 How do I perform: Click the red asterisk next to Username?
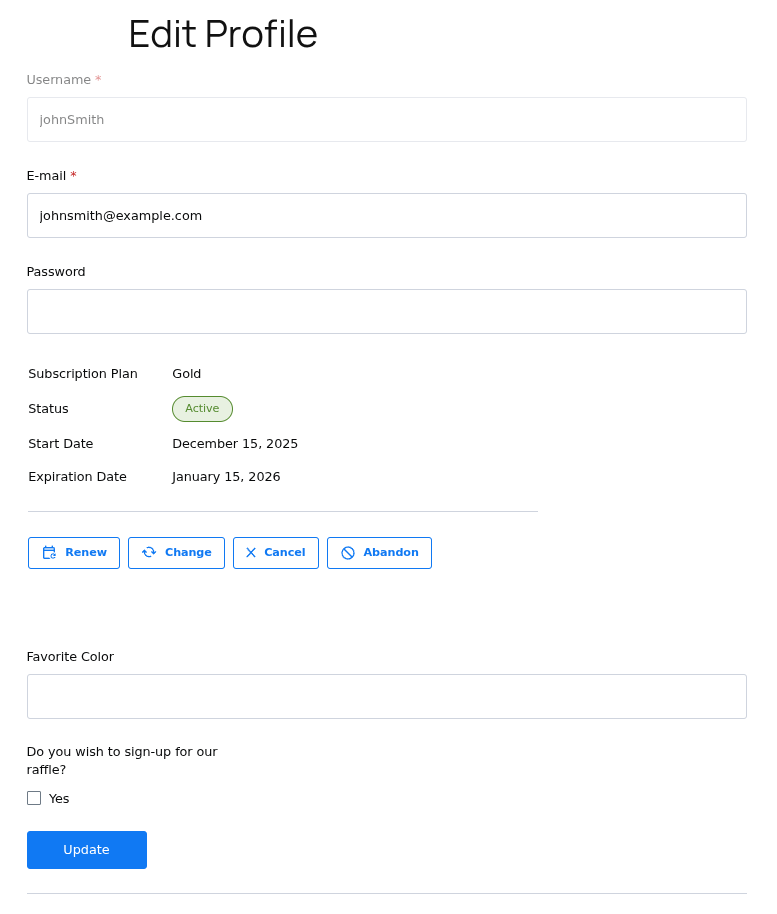point(98,79)
